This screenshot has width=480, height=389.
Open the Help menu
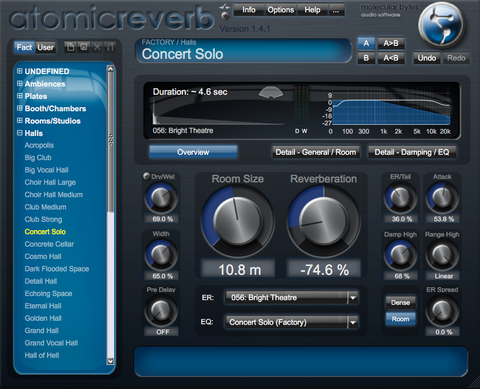[312, 10]
